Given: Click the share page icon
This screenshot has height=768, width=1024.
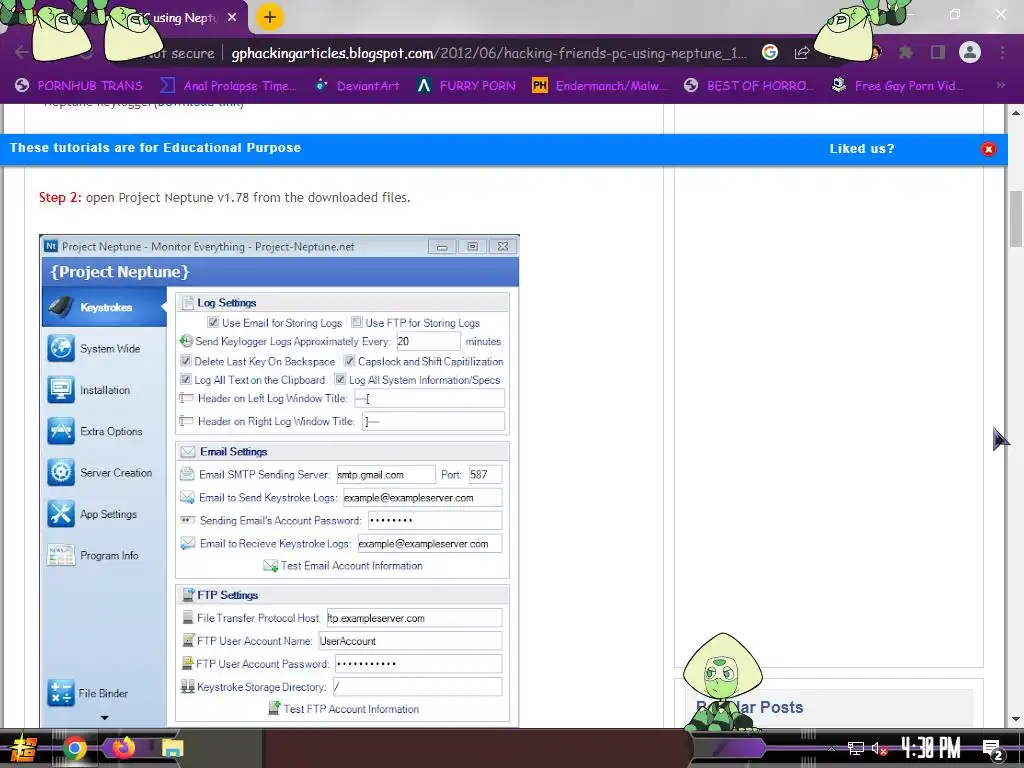Looking at the screenshot, I should click(802, 52).
